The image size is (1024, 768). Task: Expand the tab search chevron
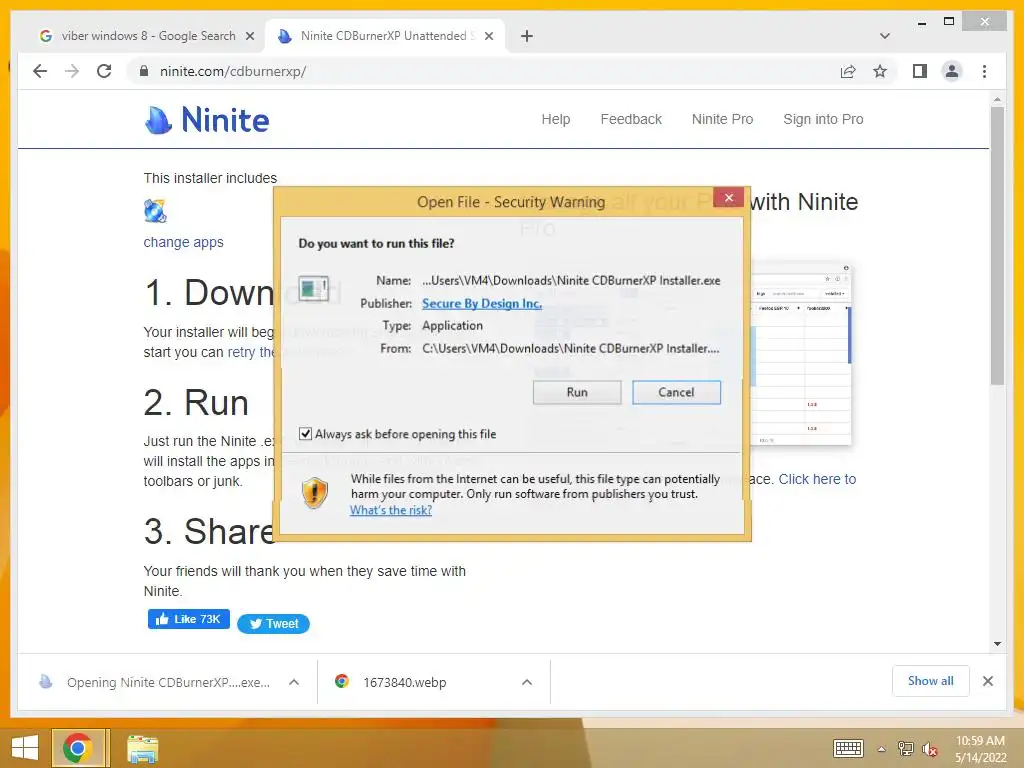(x=884, y=36)
